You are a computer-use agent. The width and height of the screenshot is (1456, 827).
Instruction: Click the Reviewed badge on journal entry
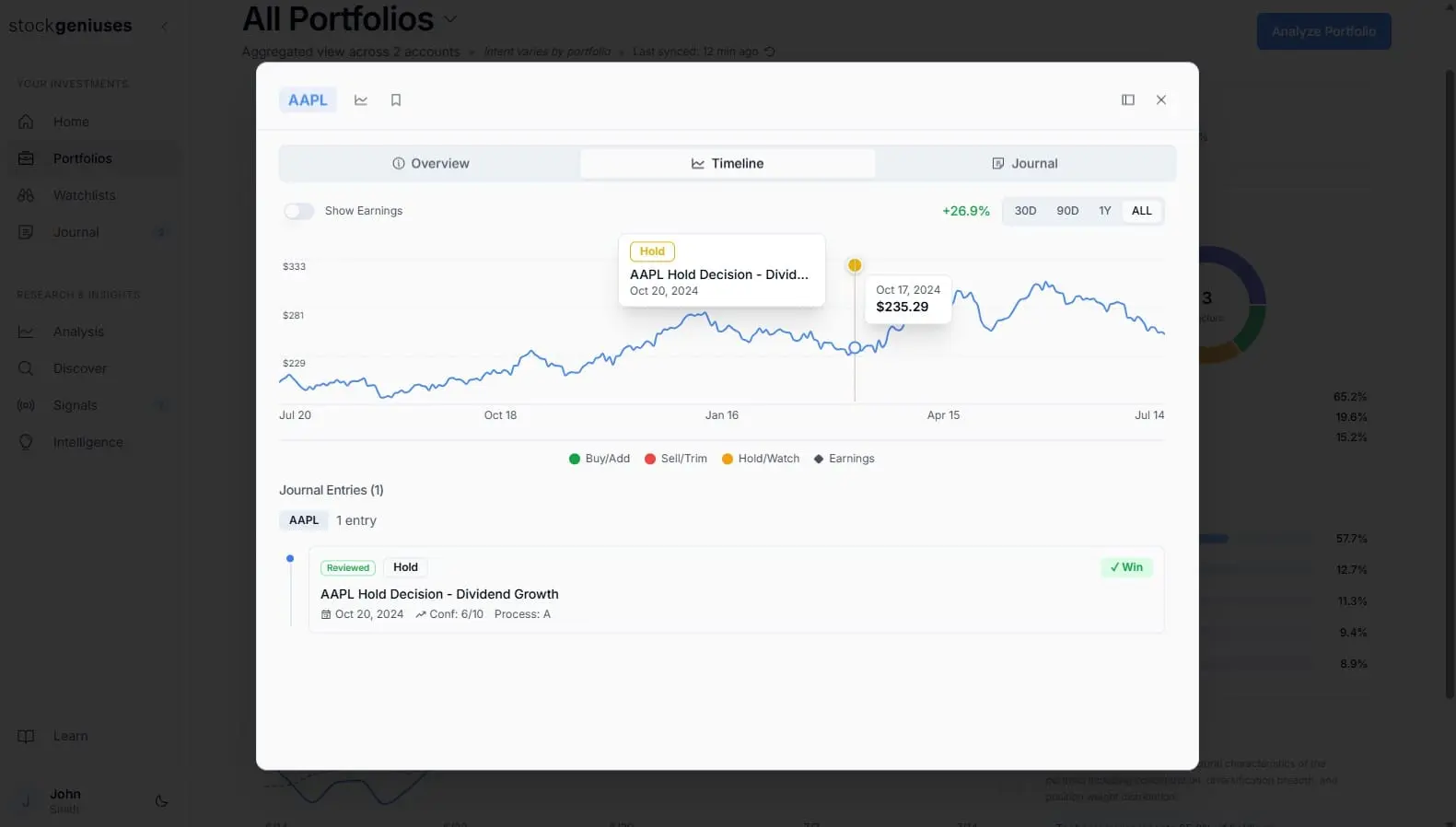coord(348,568)
